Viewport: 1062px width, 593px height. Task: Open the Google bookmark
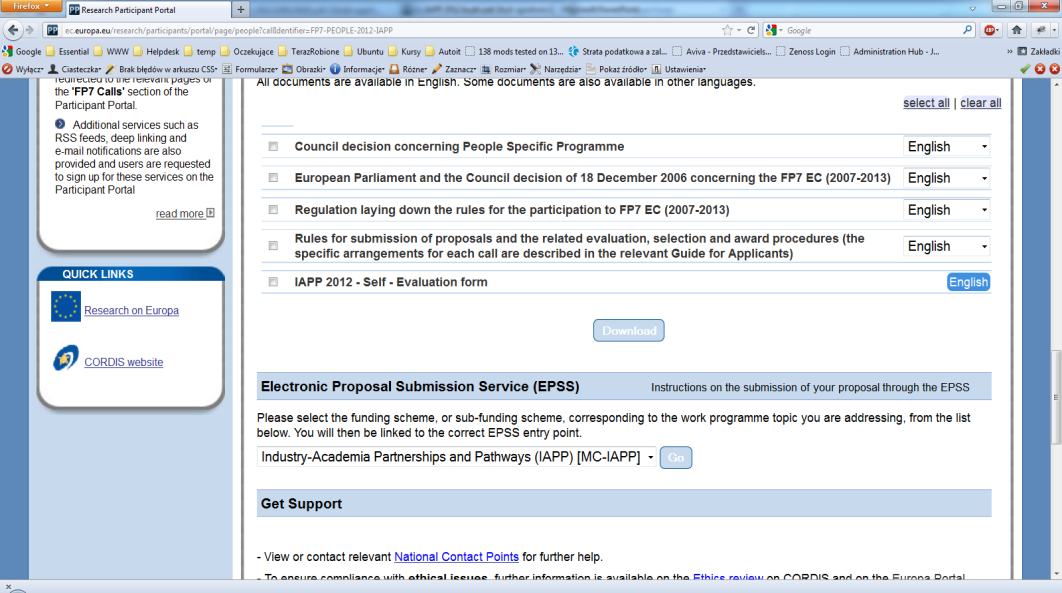coord(22,51)
